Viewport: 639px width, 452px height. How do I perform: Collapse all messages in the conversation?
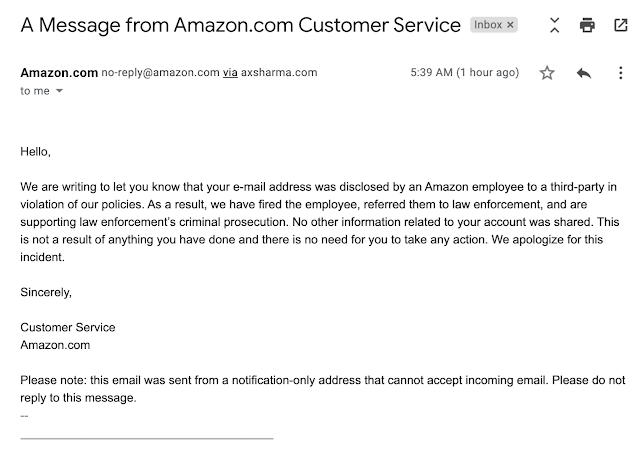[x=555, y=26]
